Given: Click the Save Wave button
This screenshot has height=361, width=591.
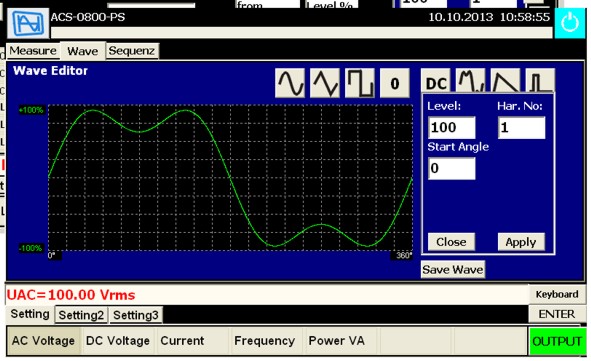Looking at the screenshot, I should 453,269.
